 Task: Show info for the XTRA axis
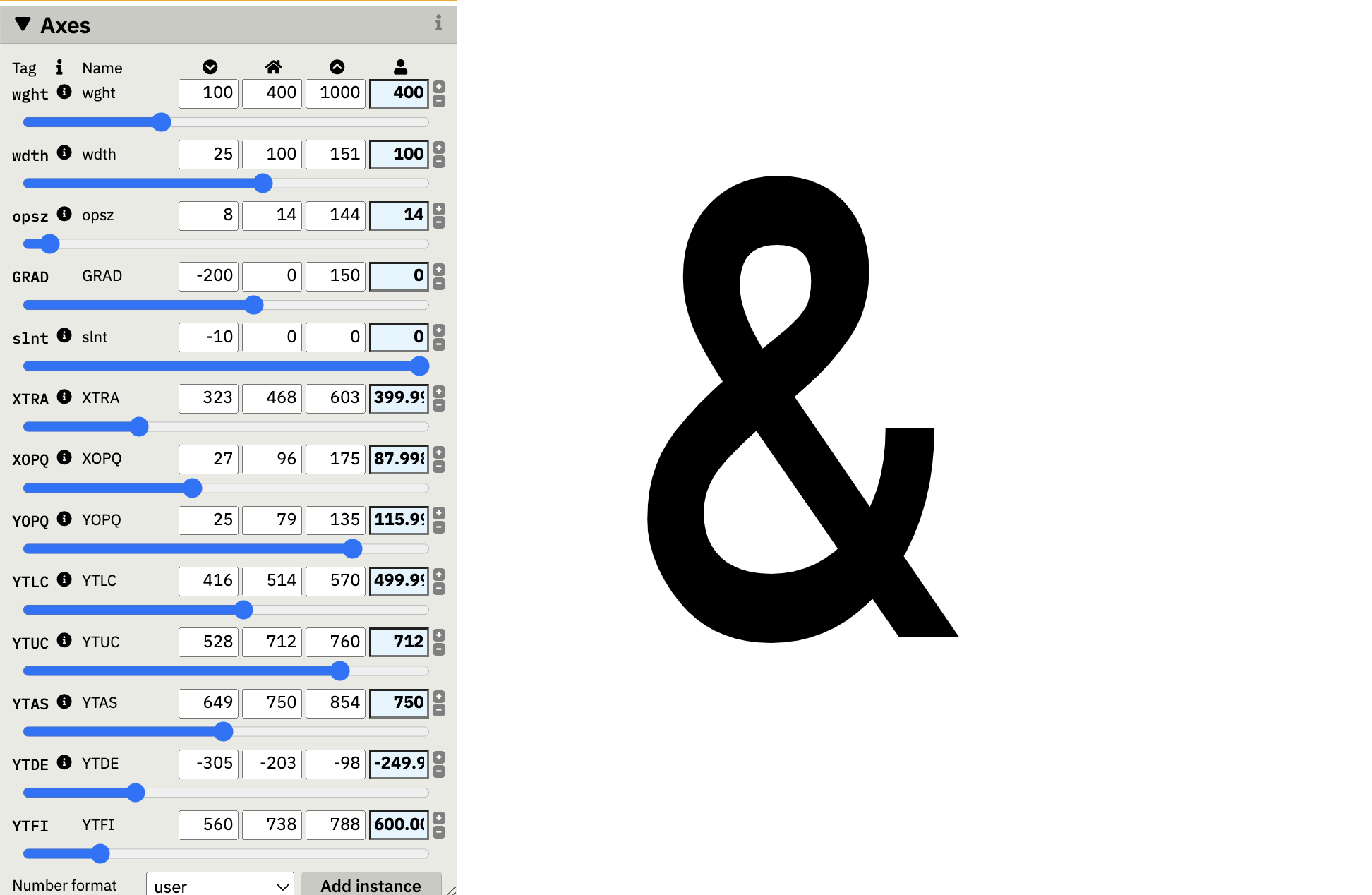coord(64,397)
